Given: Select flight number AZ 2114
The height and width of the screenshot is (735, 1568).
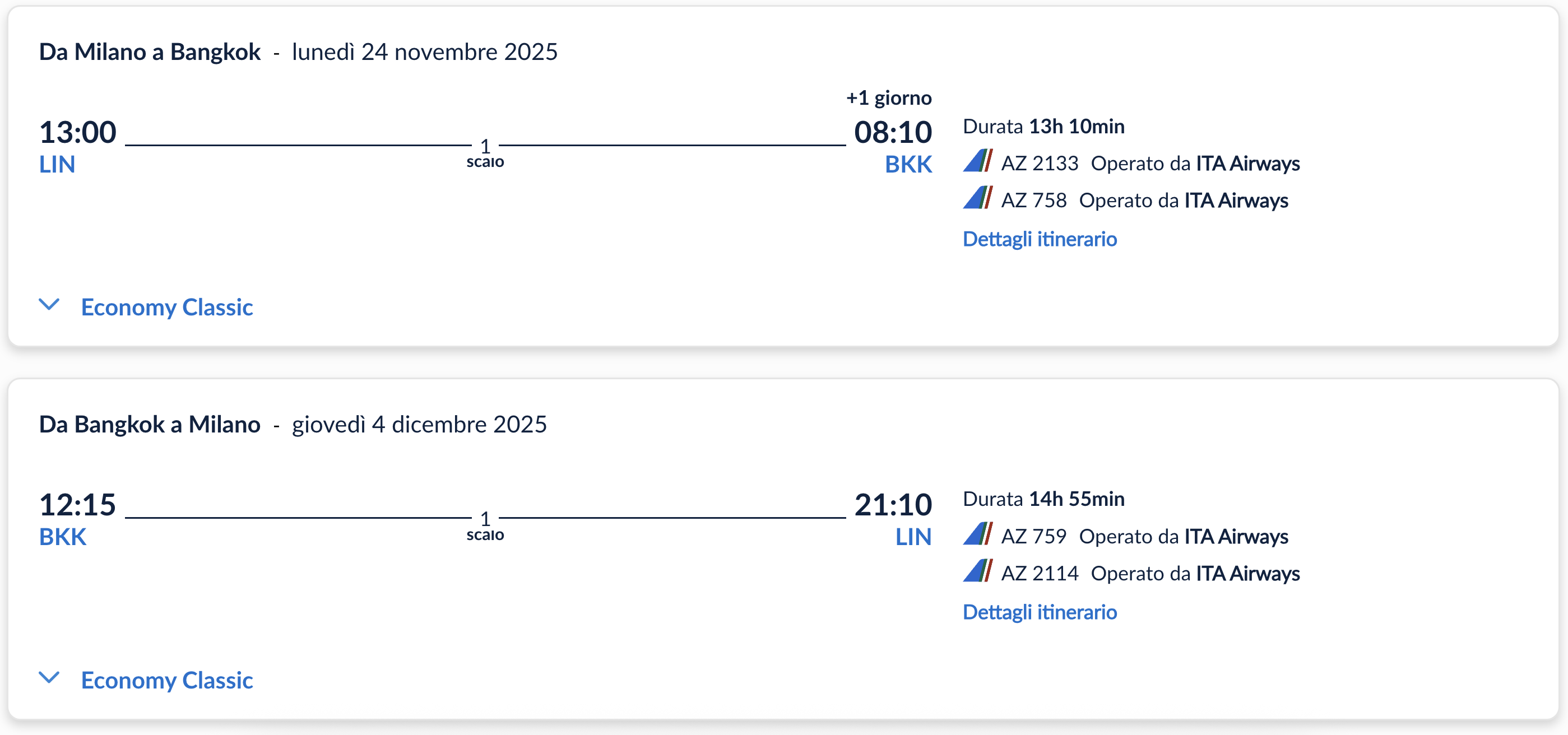Looking at the screenshot, I should [x=1039, y=573].
